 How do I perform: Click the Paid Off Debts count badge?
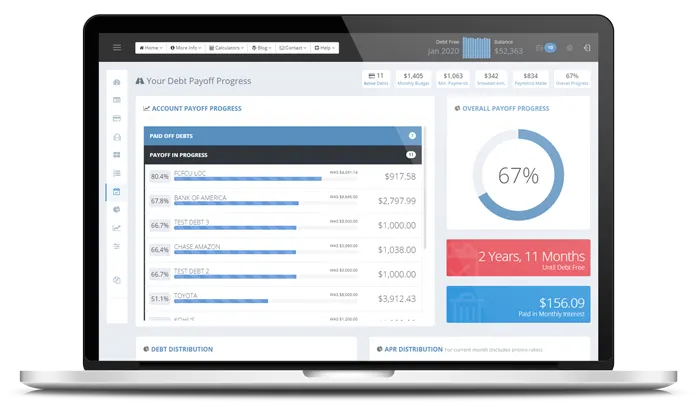click(x=412, y=136)
